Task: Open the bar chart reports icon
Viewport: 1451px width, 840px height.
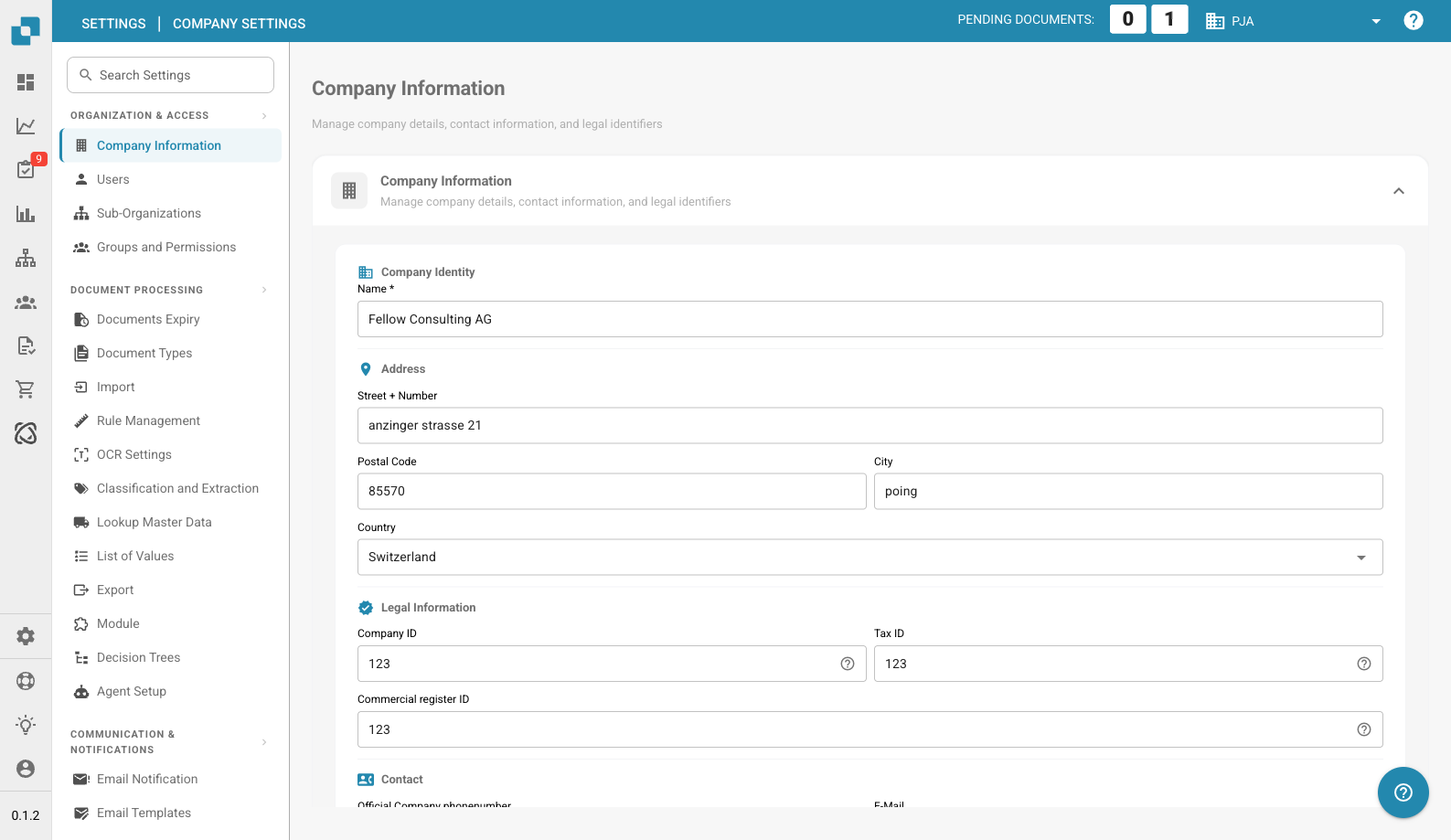Action: pyautogui.click(x=26, y=214)
